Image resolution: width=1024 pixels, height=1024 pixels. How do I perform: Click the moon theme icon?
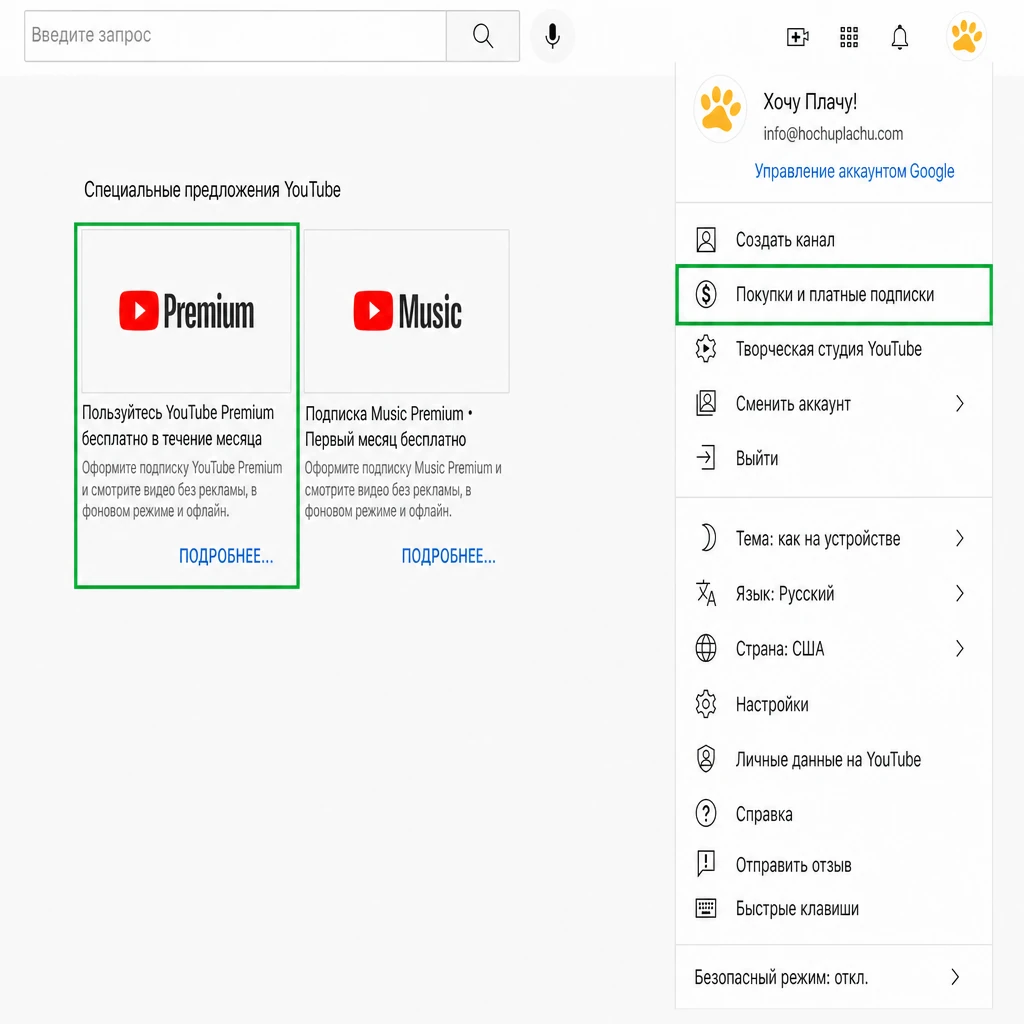click(708, 538)
